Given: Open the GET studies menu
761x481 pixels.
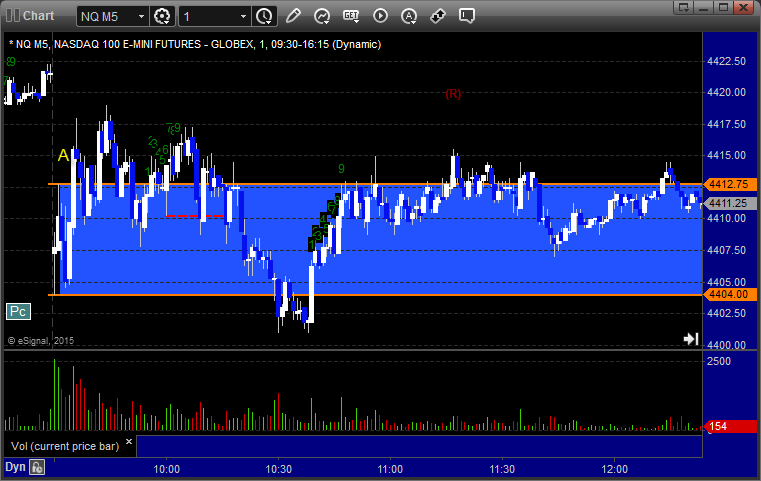Looking at the screenshot, I should click(351, 16).
